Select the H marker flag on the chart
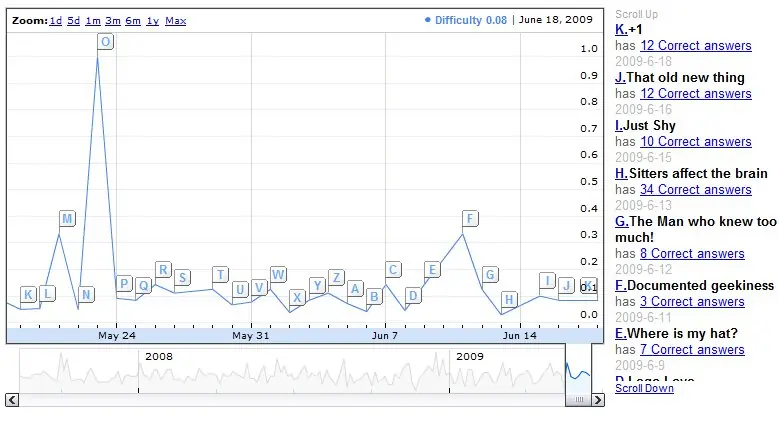The height and width of the screenshot is (427, 779). tap(509, 299)
